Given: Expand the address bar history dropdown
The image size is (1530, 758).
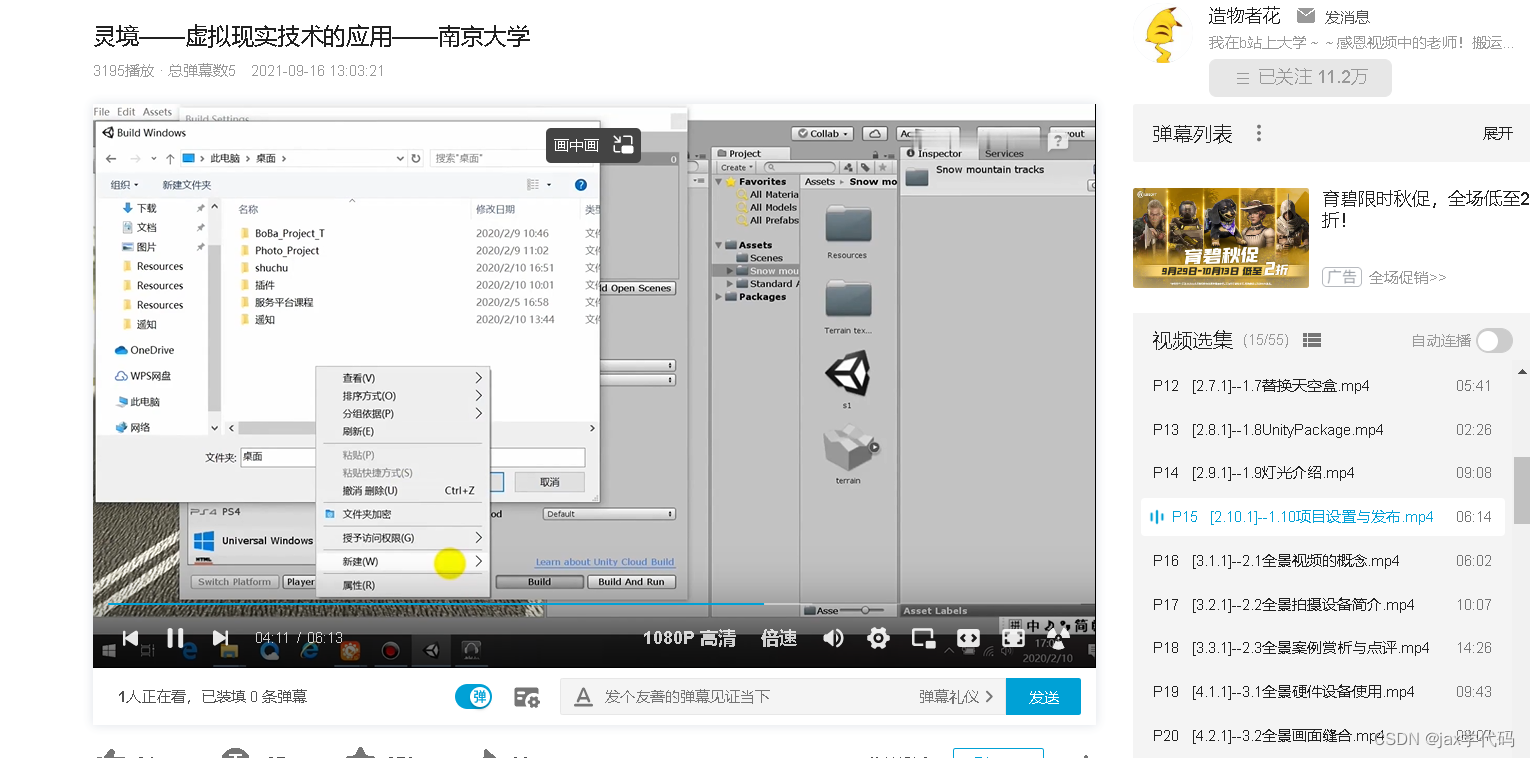Looking at the screenshot, I should pos(400,158).
